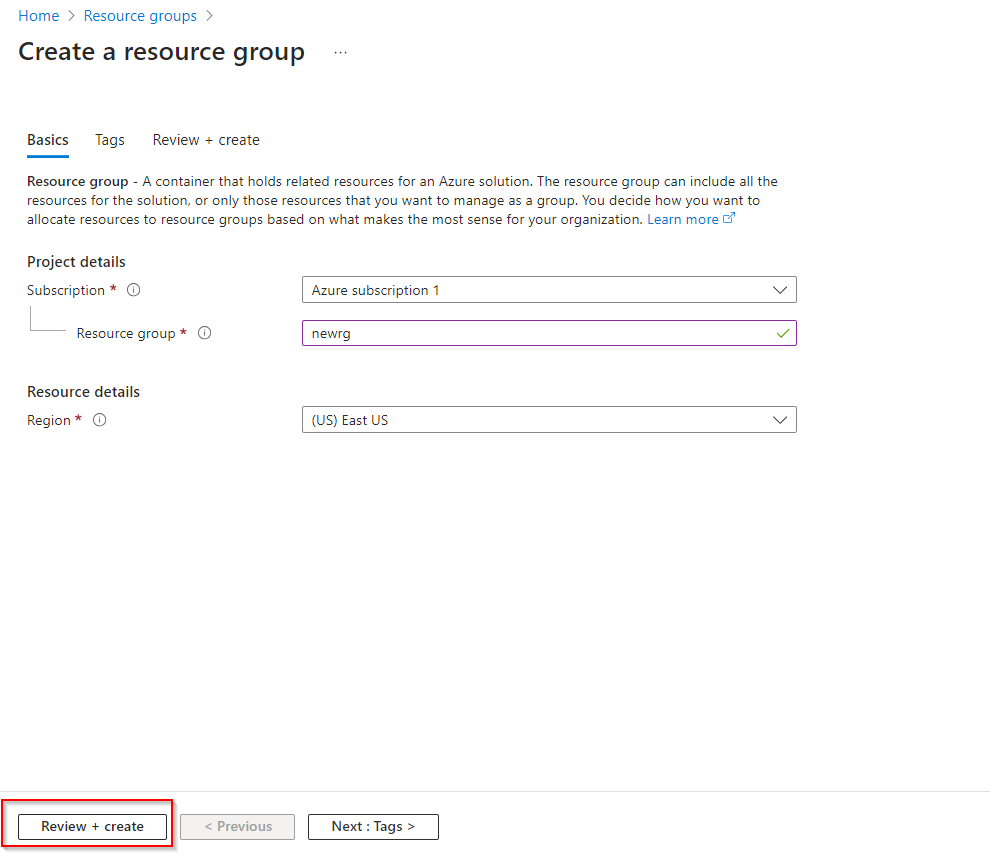Expand the (US) East US region dropdown
The width and height of the screenshot is (990, 857).
click(548, 420)
